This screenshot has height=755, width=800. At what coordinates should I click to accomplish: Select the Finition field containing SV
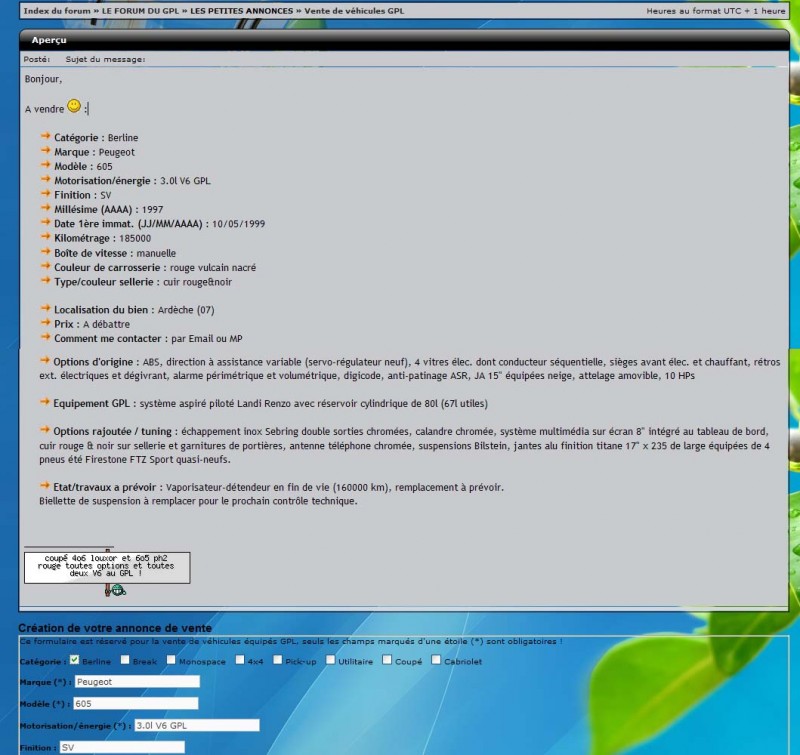(x=121, y=747)
